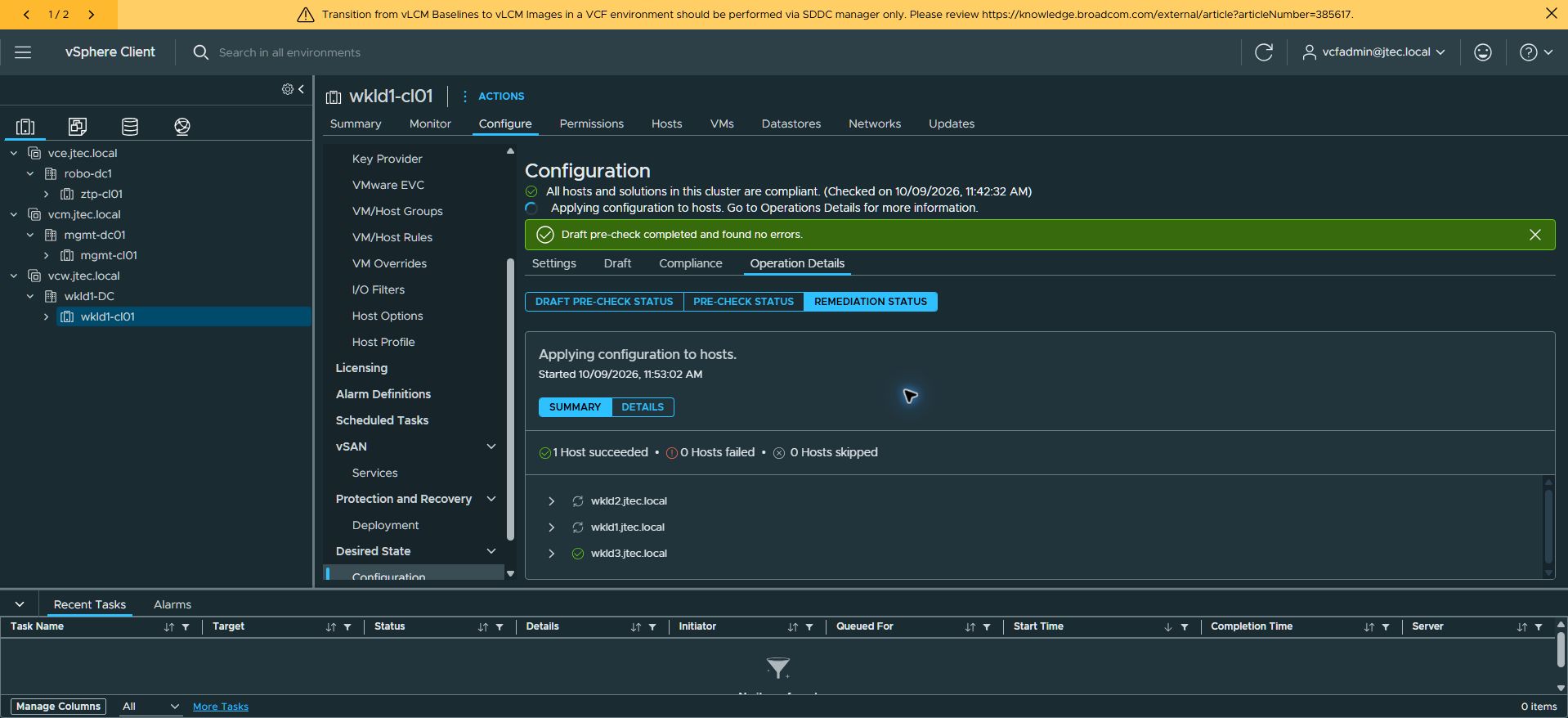Switch to Networking inventory view
This screenshot has width=1568, height=718.
pyautogui.click(x=182, y=126)
